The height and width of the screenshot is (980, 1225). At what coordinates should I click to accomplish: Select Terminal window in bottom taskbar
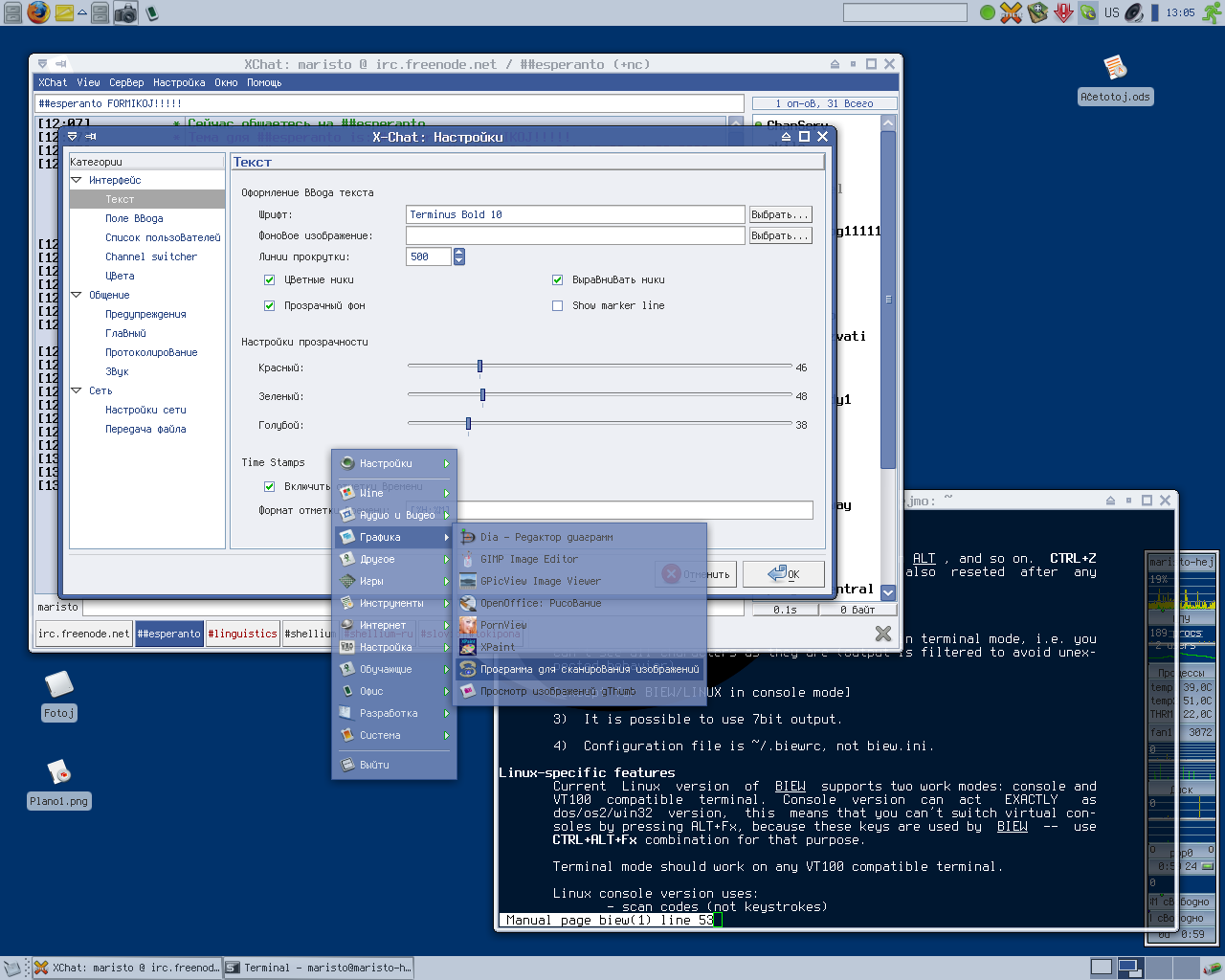[319, 968]
